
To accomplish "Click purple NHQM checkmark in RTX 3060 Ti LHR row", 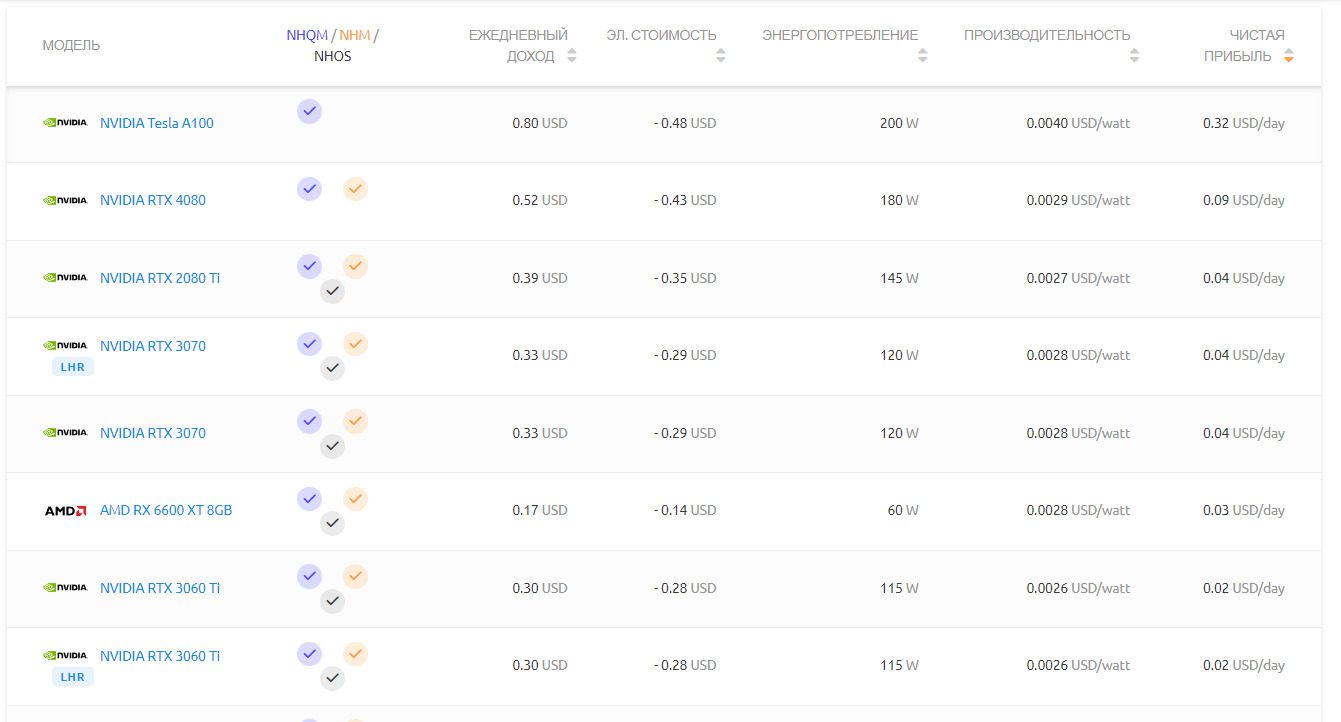I will (310, 654).
